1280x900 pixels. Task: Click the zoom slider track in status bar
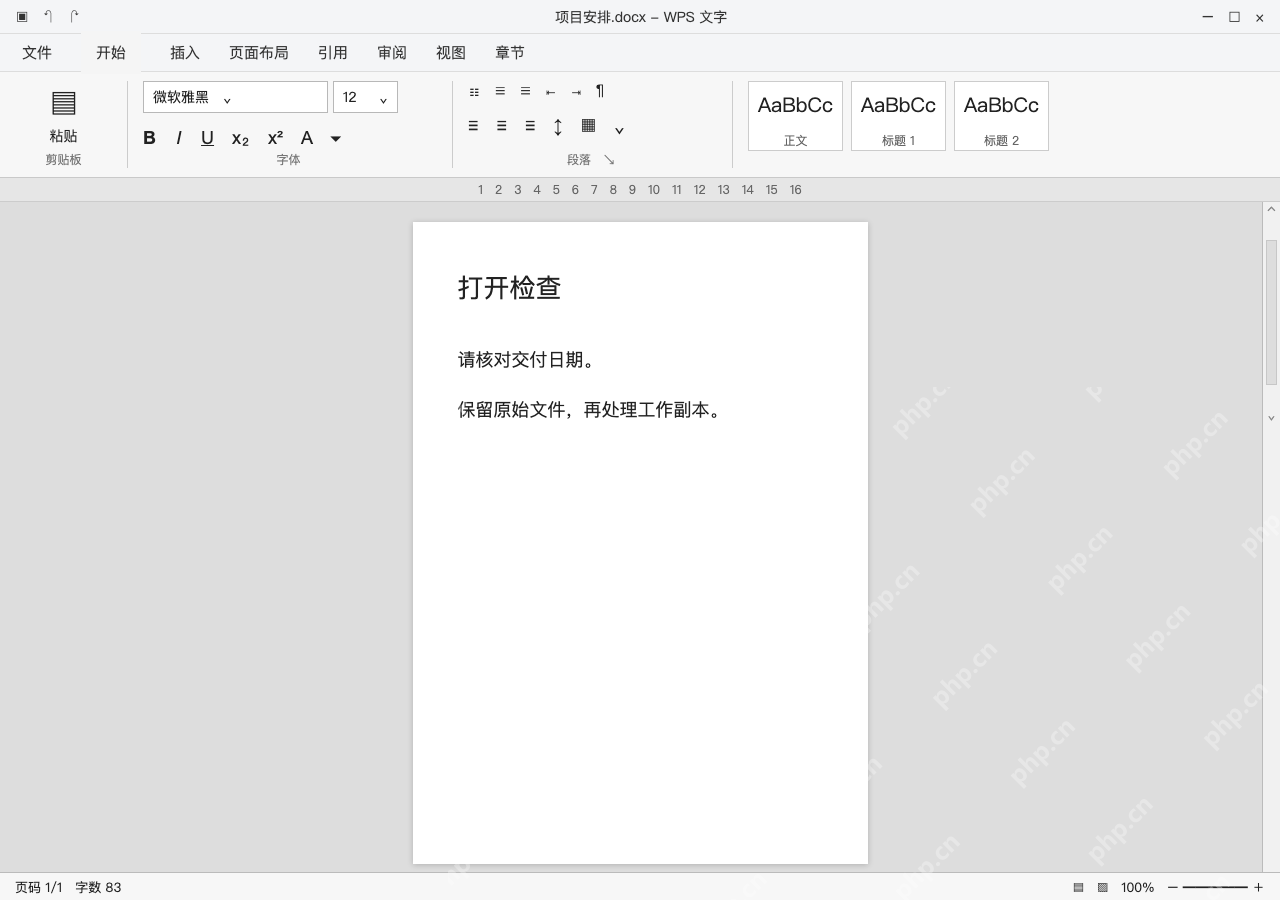tap(1215, 887)
